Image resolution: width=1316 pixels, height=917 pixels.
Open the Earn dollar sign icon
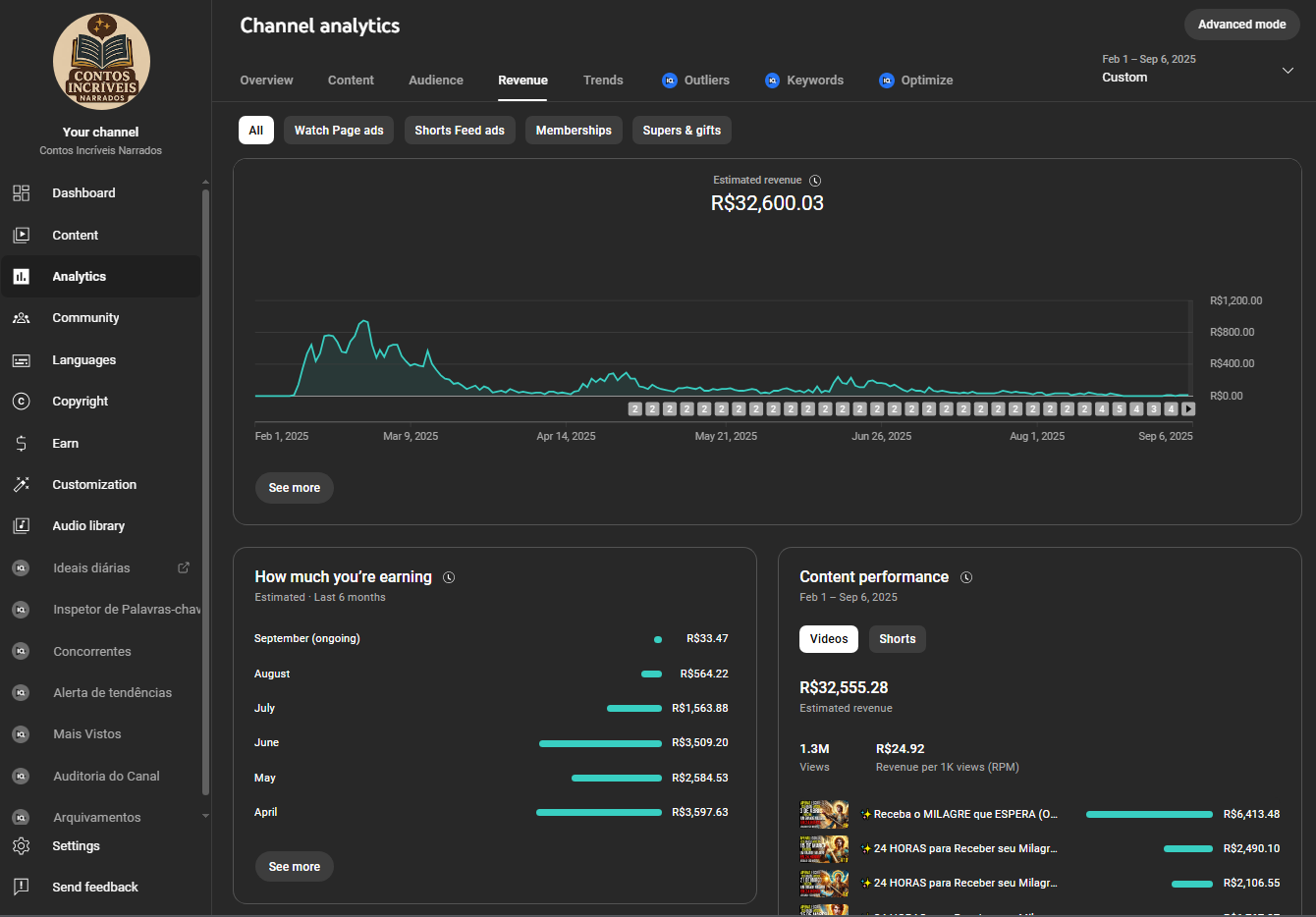[21, 444]
